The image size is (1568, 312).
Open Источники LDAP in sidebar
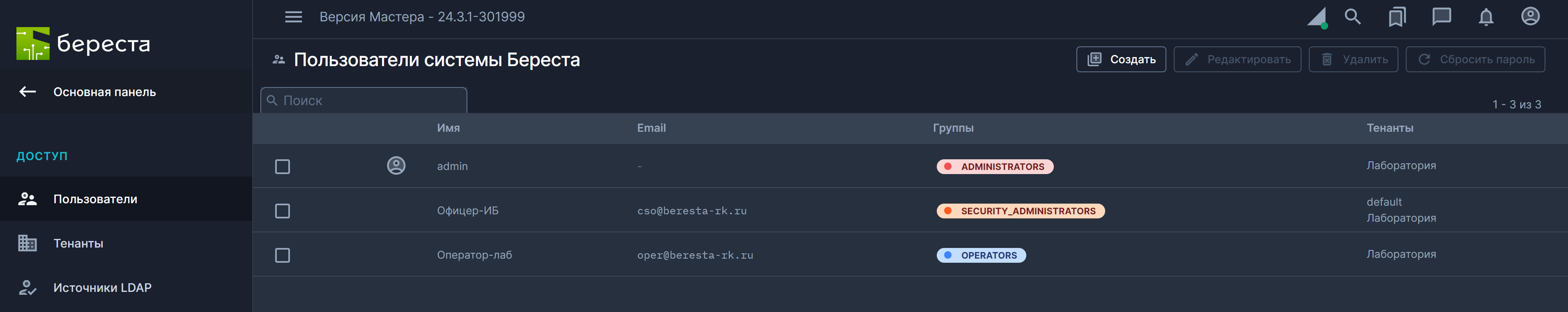coord(102,288)
